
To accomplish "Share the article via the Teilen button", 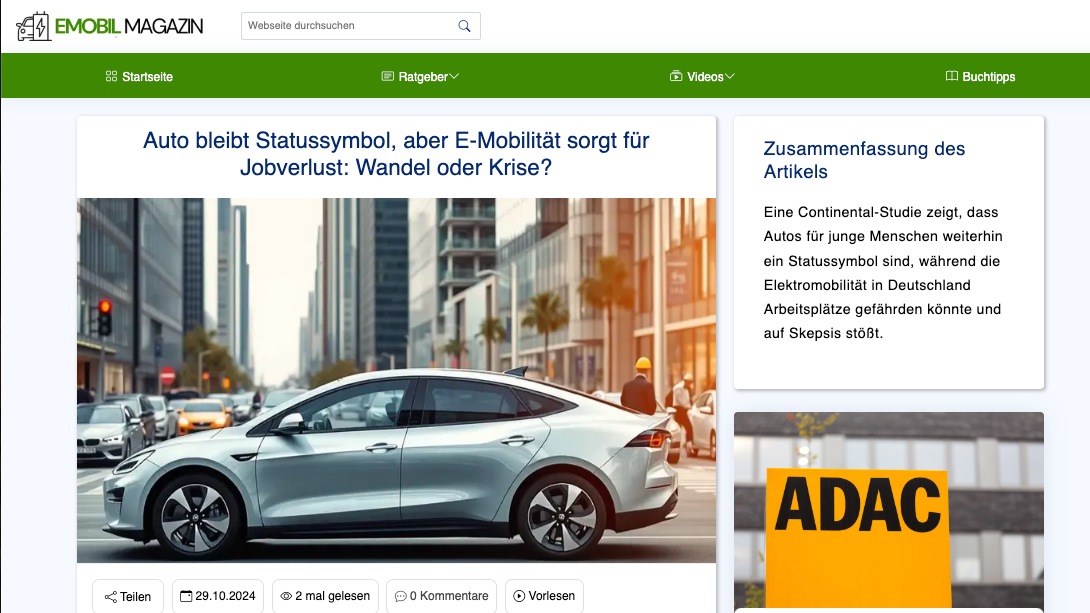I will (x=127, y=596).
